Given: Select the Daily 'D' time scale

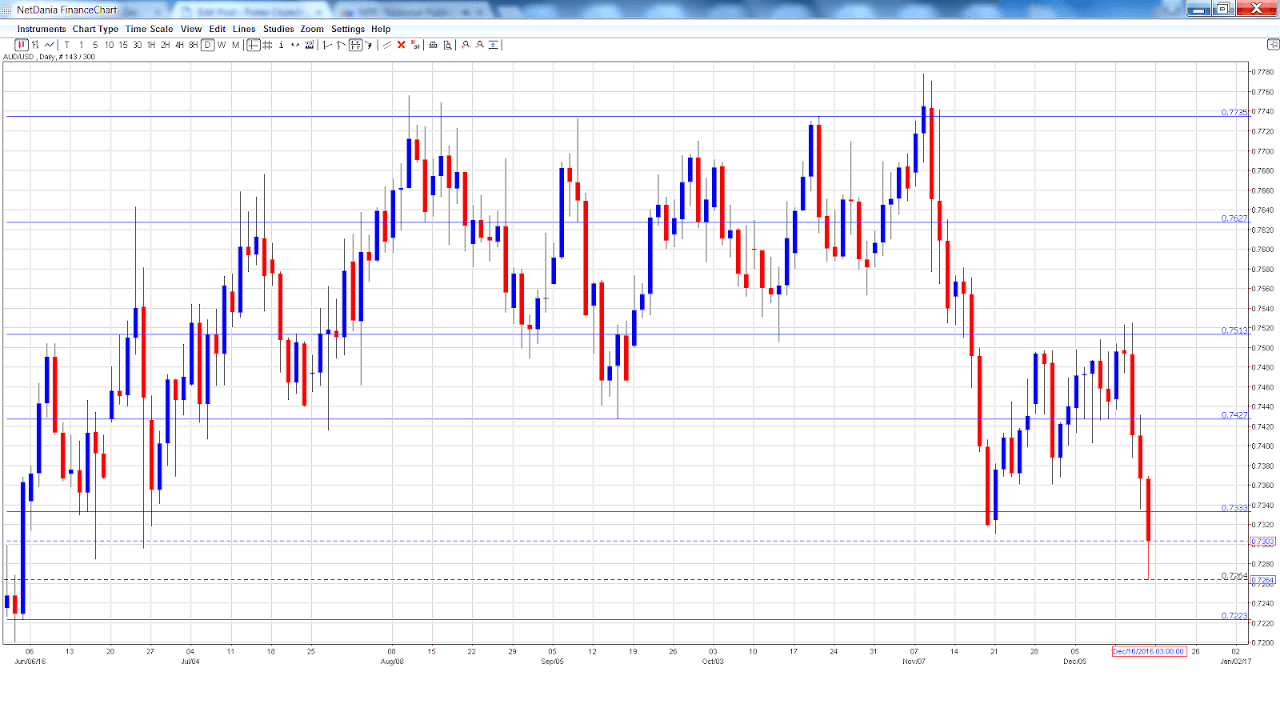Looking at the screenshot, I should coord(208,45).
